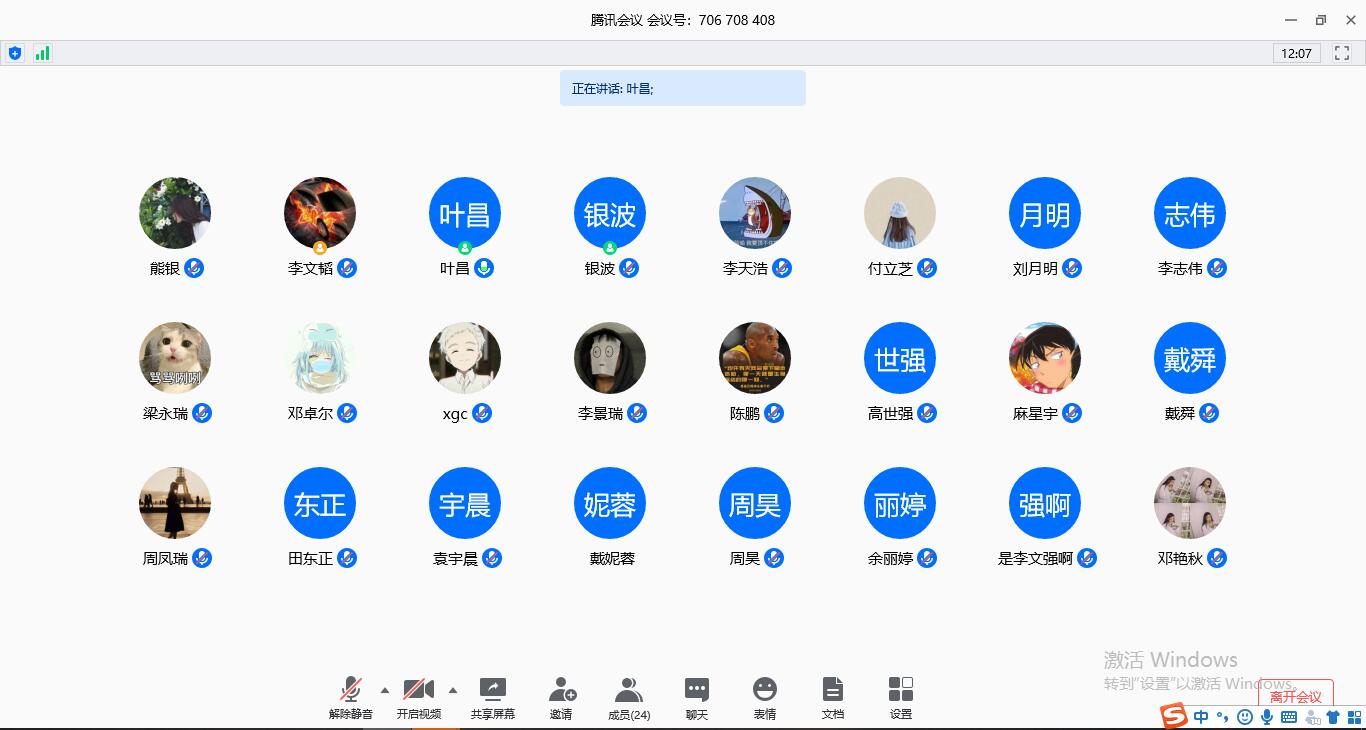Screen dimensions: 1366x730
Task: Turn on camera with the 开启视频 button
Action: point(418,697)
